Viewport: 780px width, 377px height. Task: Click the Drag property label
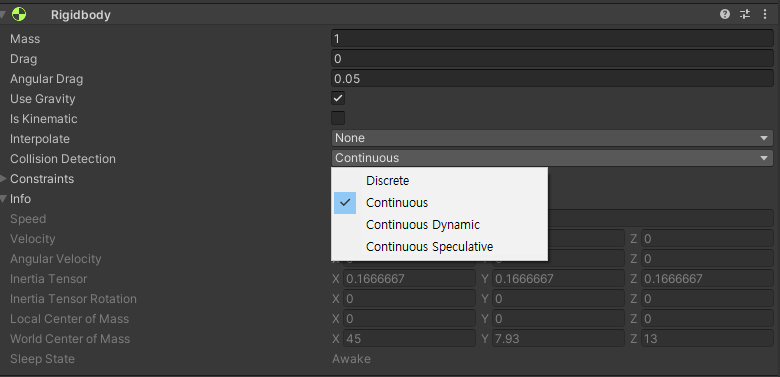pos(23,59)
